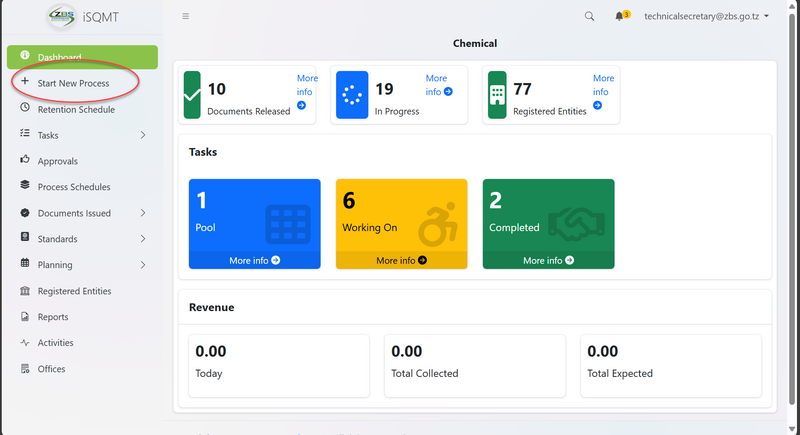This screenshot has height=435, width=800.
Task: Go to Process Schedules in sidebar
Action: (73, 187)
